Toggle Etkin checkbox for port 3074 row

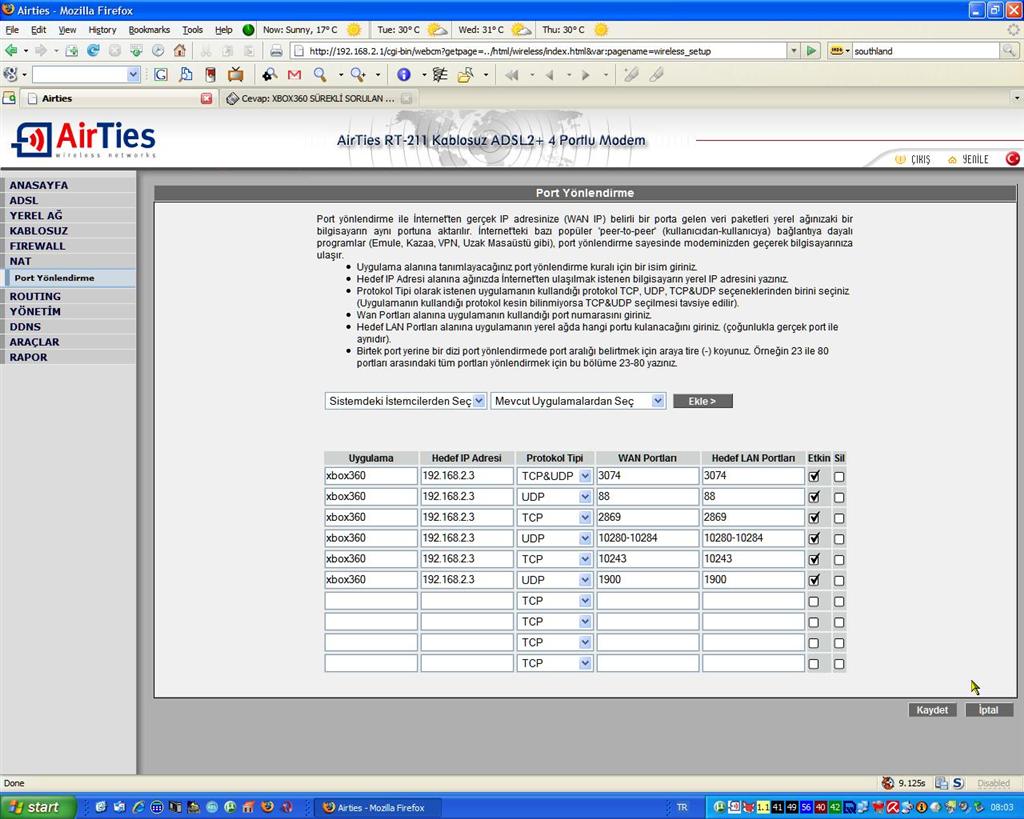(x=814, y=476)
